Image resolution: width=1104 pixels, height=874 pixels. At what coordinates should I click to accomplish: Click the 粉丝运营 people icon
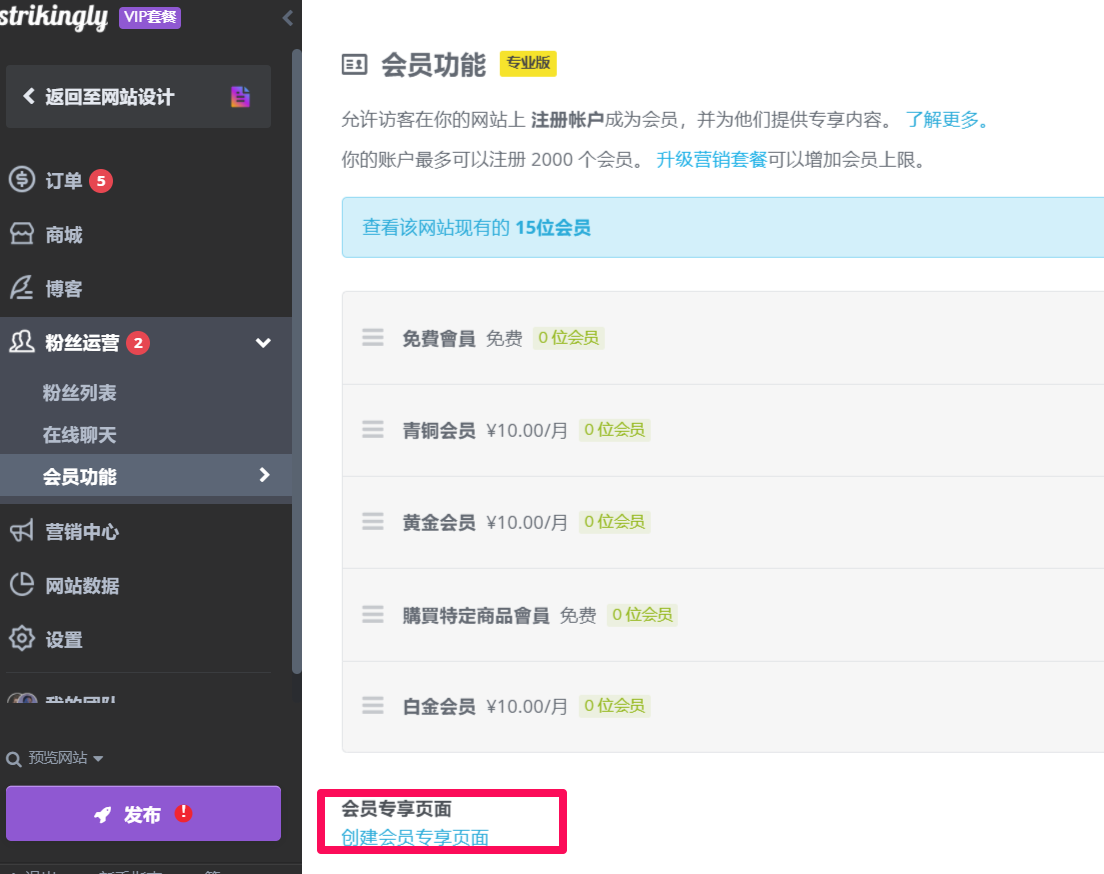22,342
